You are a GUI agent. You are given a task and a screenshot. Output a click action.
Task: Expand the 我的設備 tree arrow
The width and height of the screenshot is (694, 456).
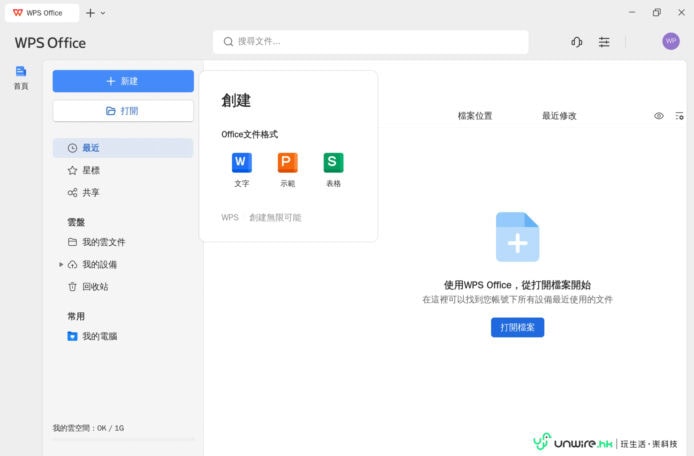61,264
